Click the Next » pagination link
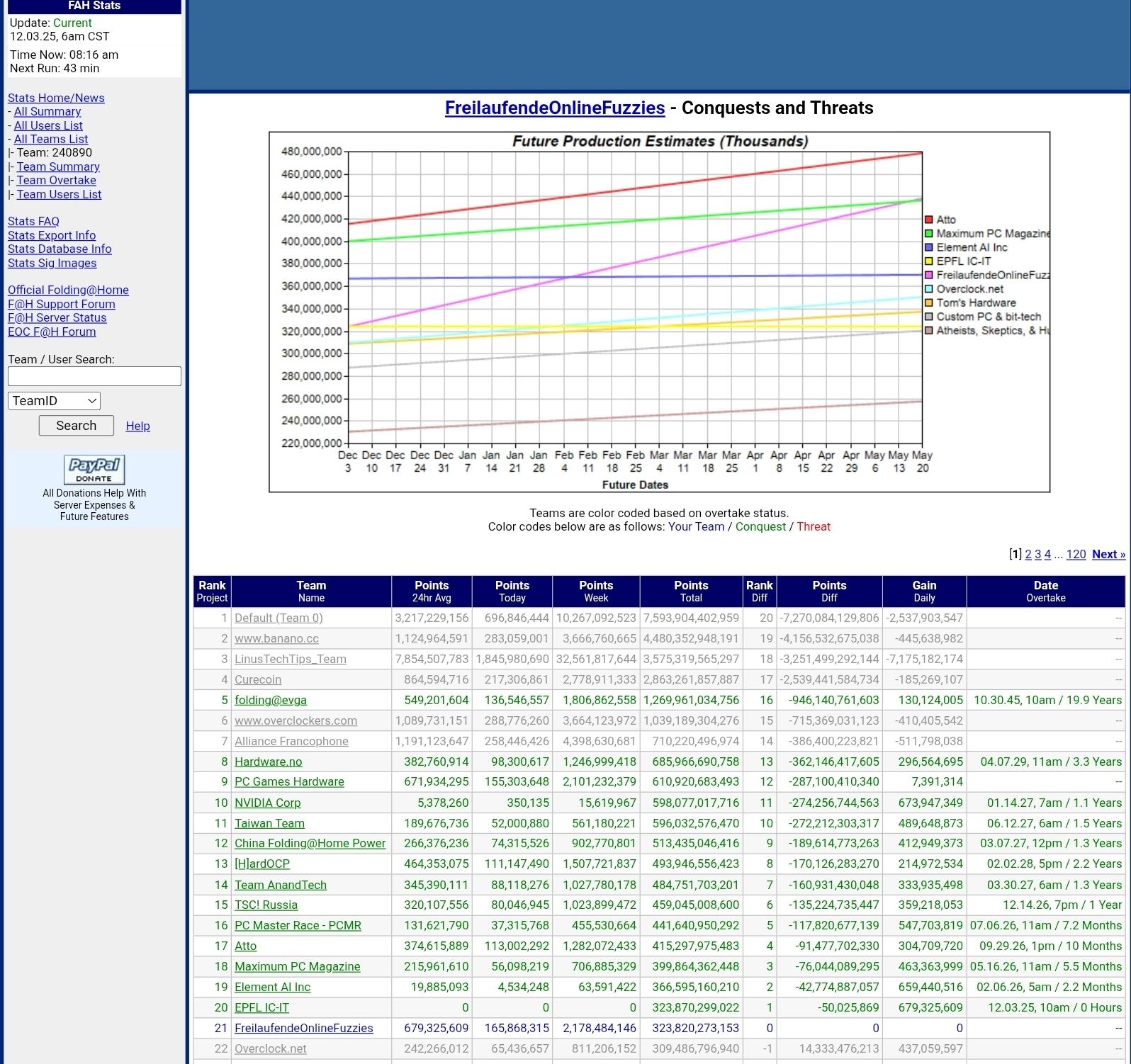 pos(1108,554)
